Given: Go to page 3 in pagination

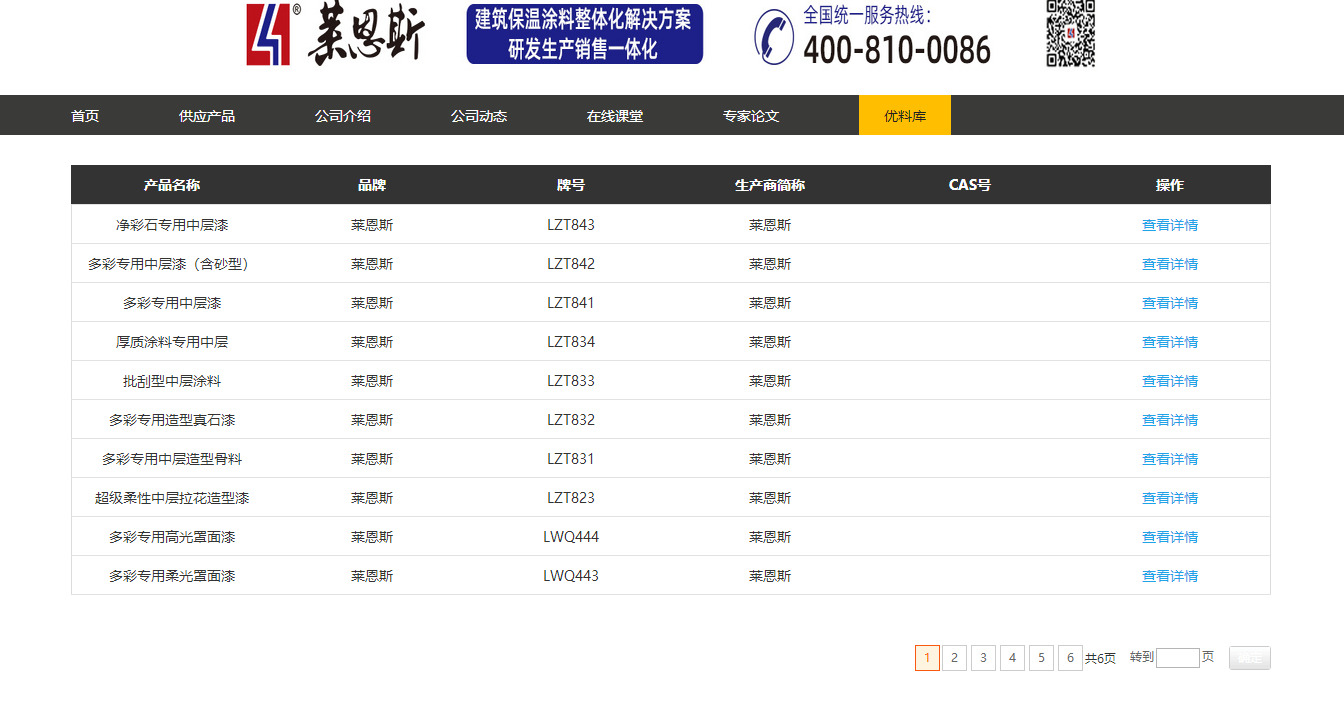Looking at the screenshot, I should (x=984, y=658).
